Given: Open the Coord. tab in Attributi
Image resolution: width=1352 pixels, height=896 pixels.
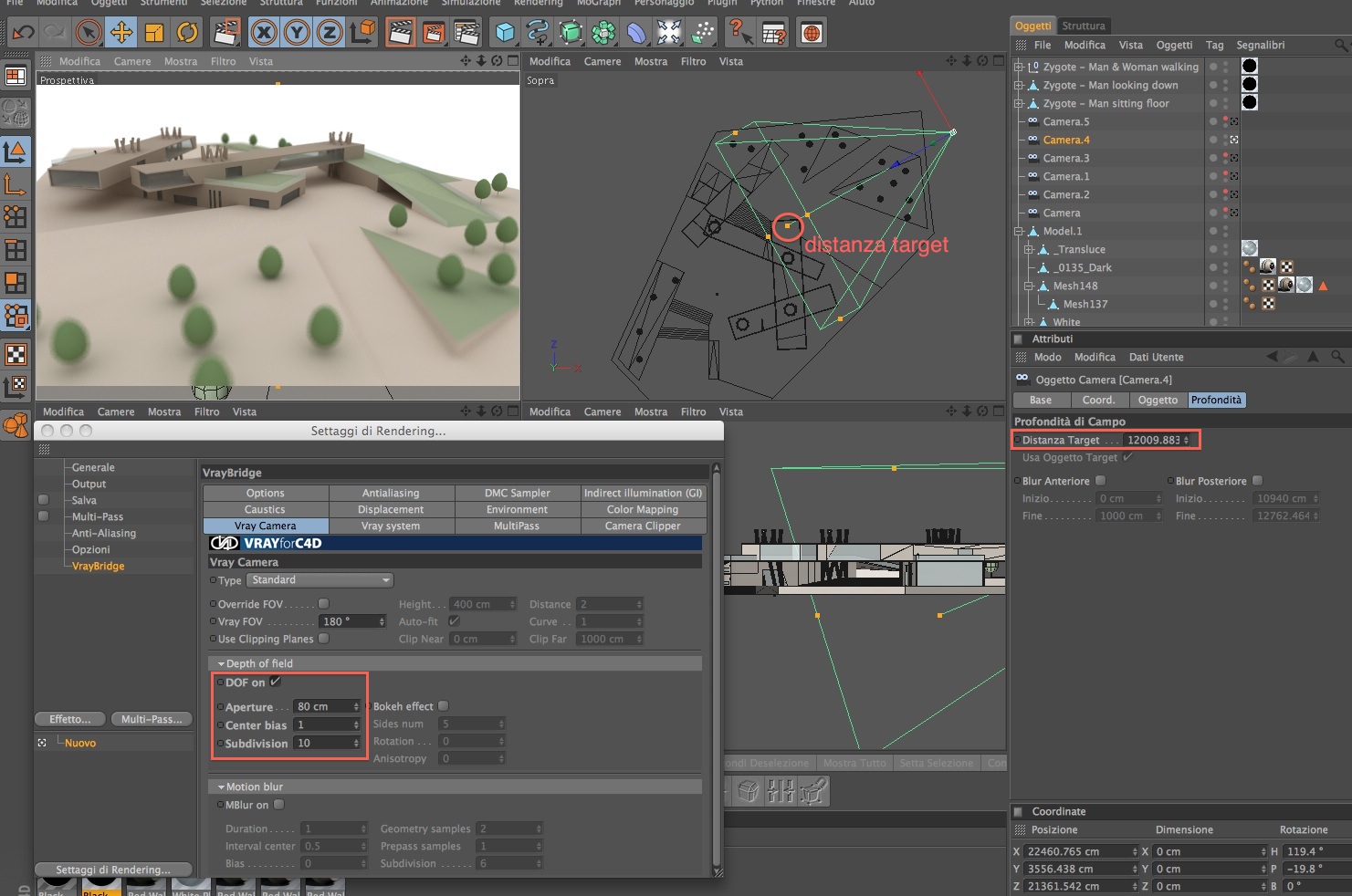Looking at the screenshot, I should coord(1098,400).
